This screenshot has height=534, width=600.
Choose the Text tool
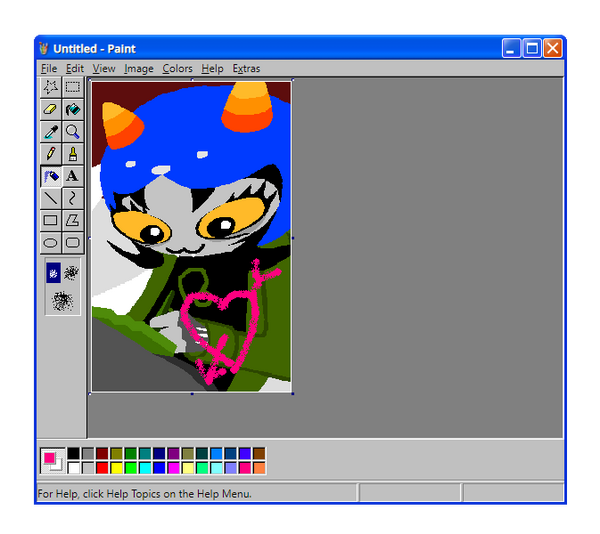73,176
